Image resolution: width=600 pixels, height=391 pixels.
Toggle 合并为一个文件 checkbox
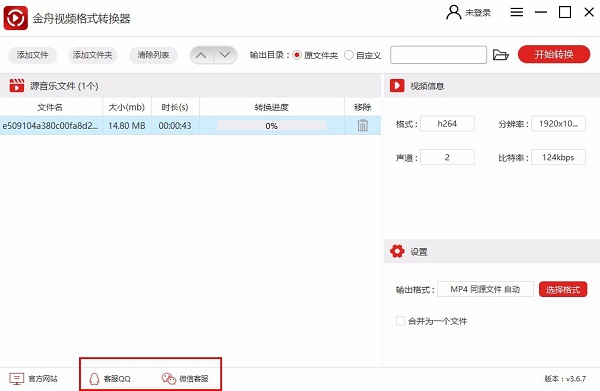pos(400,321)
